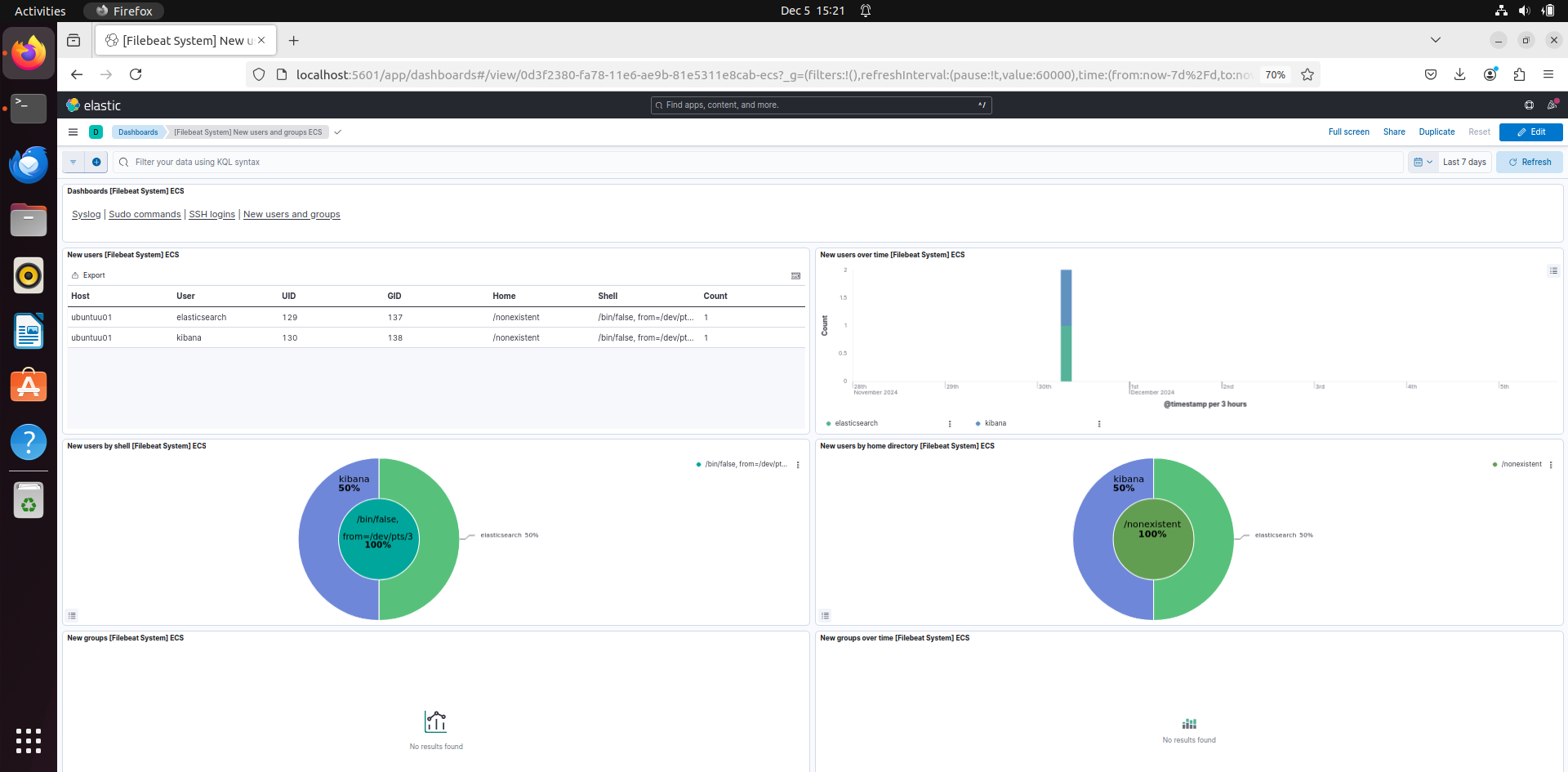Click the site security shield icon
Image resolution: width=1568 pixels, height=772 pixels.
[259, 74]
